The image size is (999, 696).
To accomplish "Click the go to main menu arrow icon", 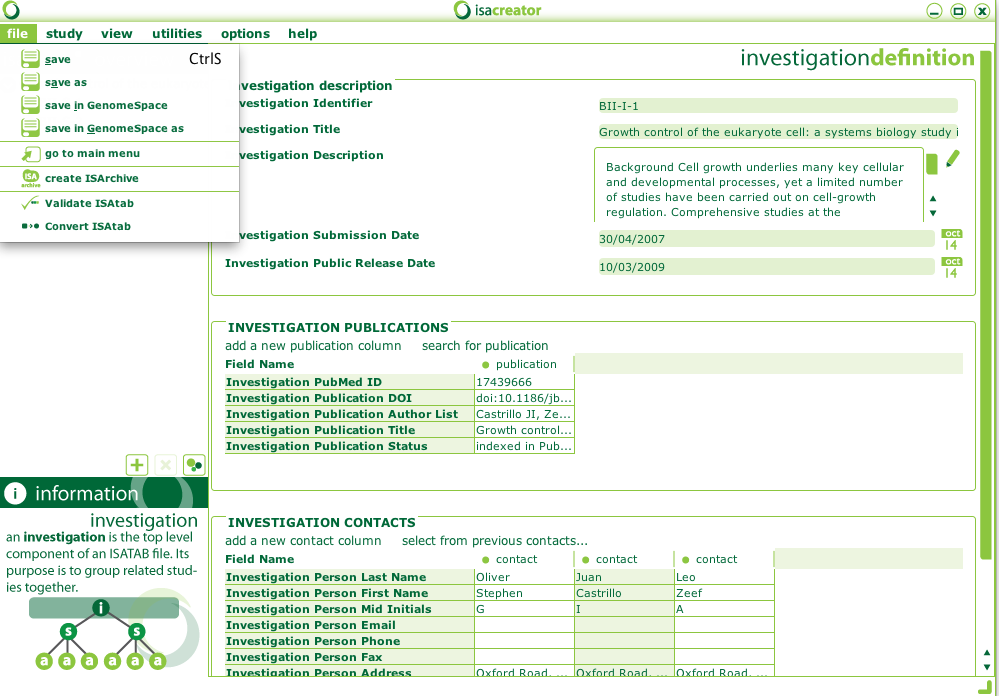I will click(x=31, y=154).
